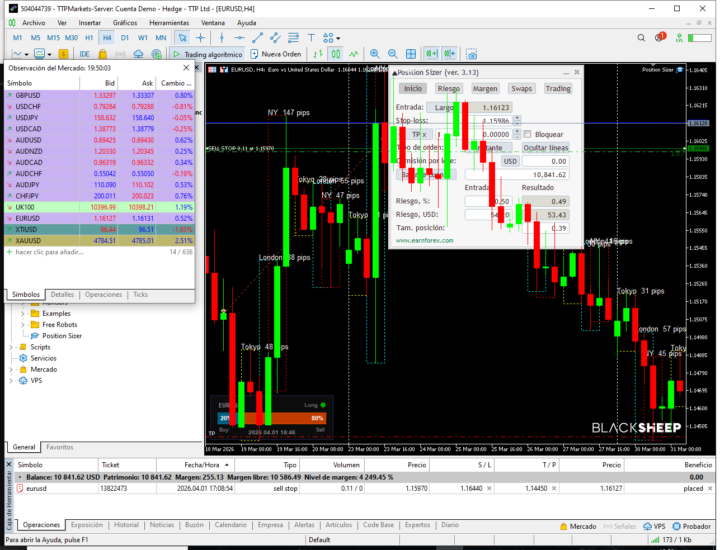Click the green stop-loss price level marker
The height and width of the screenshot is (550, 720).
pos(698,148)
